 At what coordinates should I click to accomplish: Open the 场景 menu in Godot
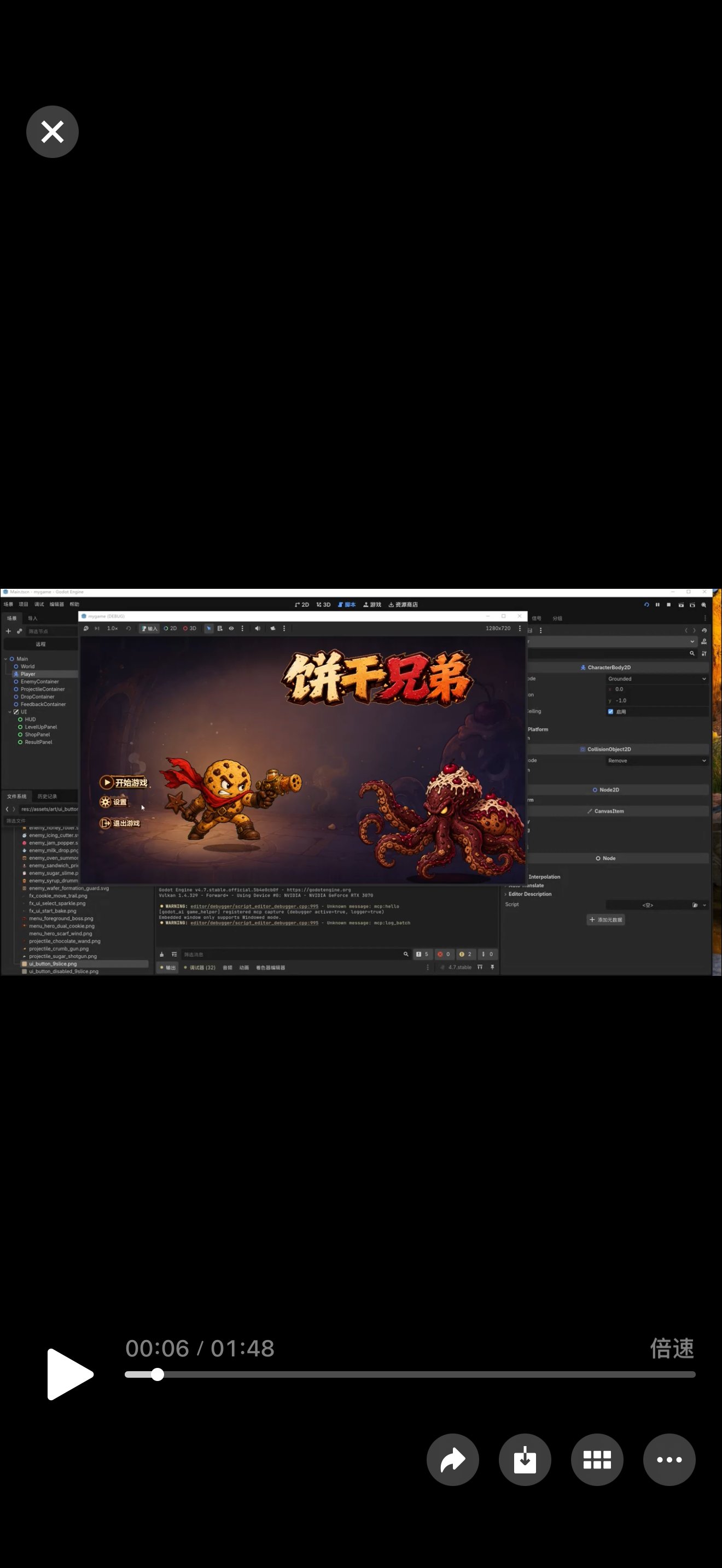pyautogui.click(x=8, y=605)
